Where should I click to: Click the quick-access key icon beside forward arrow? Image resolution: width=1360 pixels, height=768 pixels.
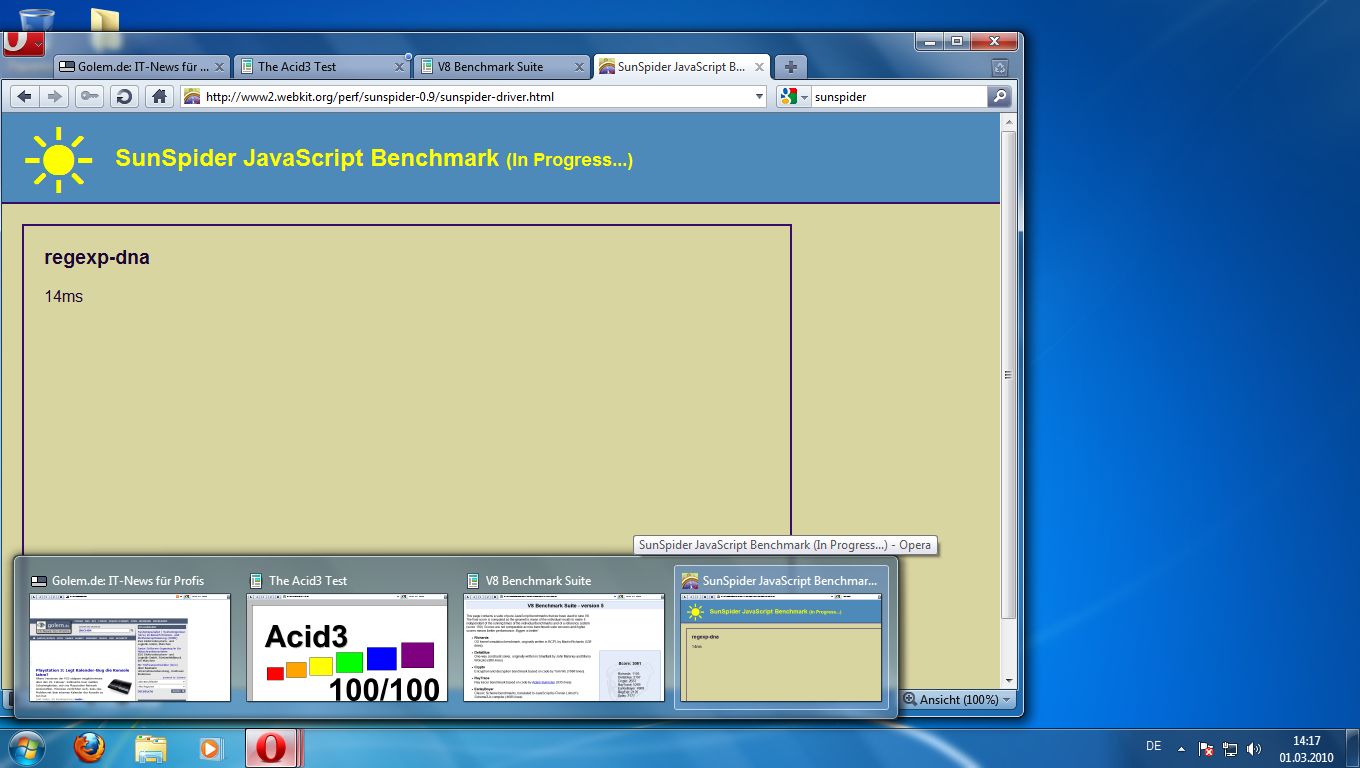[x=88, y=96]
